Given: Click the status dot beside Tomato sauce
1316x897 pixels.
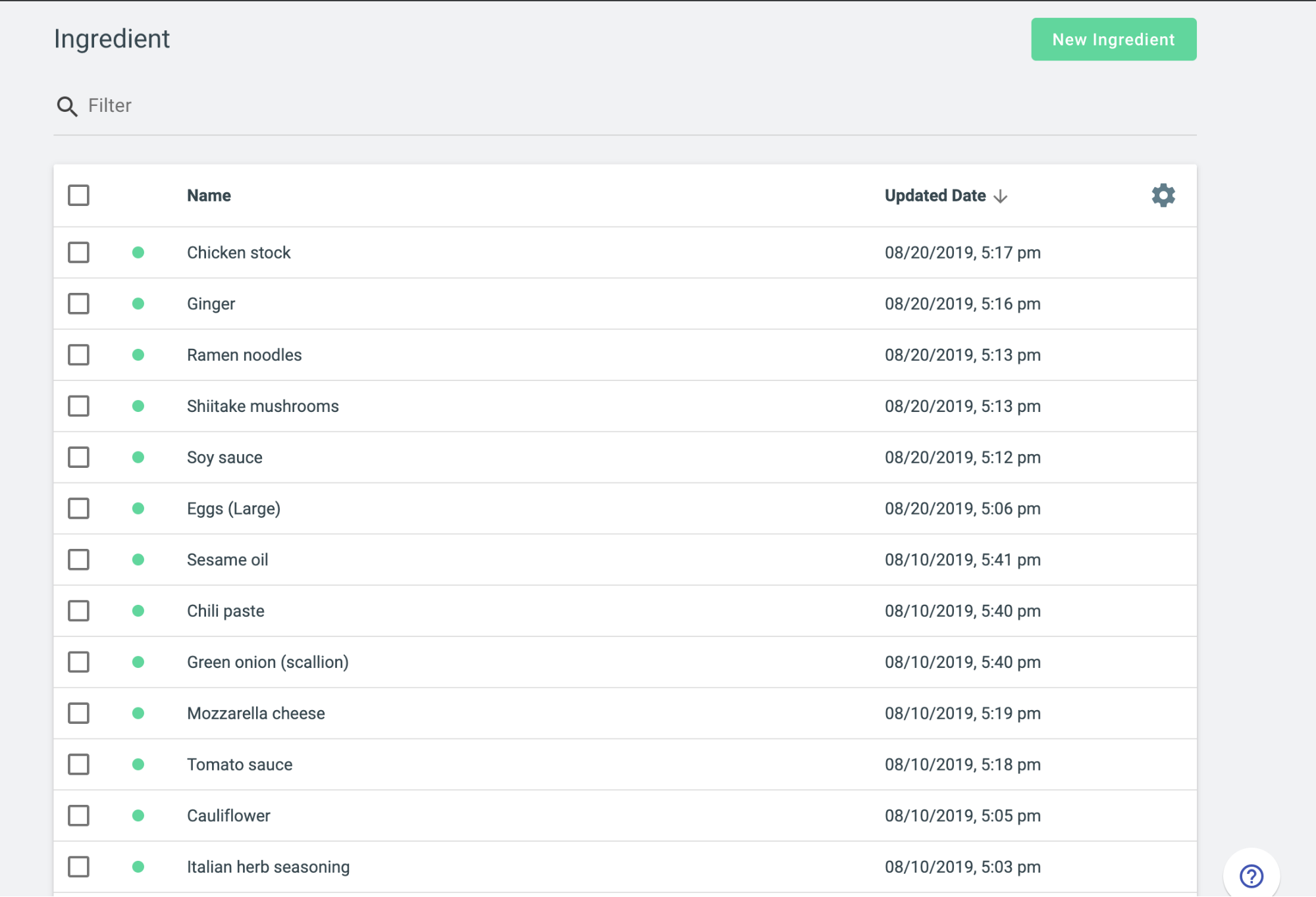Looking at the screenshot, I should pos(138,765).
